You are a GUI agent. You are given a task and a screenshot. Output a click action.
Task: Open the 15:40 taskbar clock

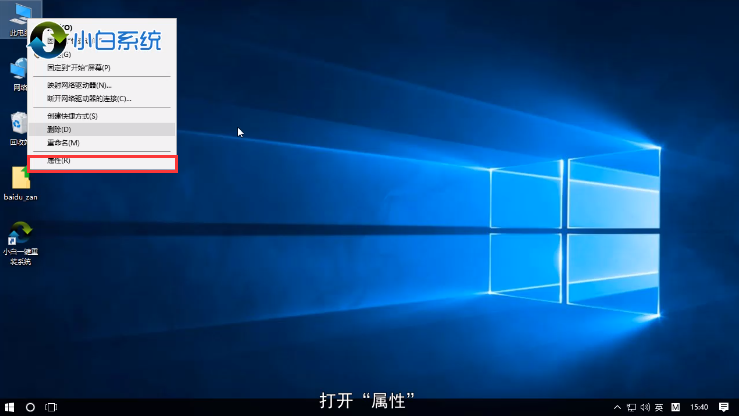pos(699,407)
